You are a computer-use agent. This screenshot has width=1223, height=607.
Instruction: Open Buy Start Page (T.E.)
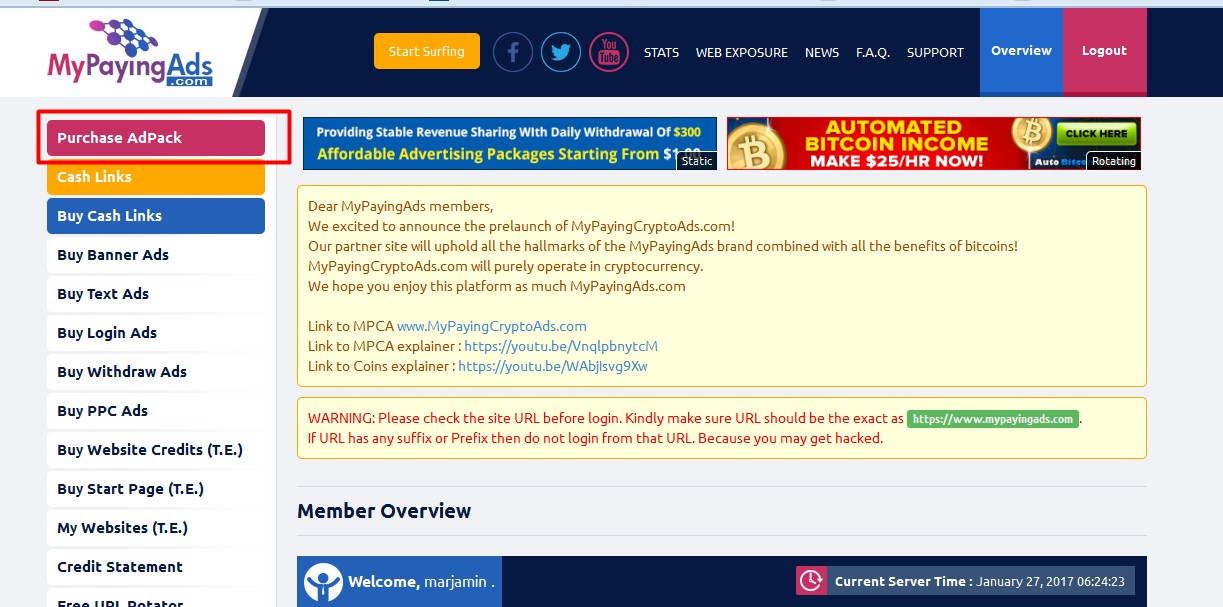pos(156,489)
